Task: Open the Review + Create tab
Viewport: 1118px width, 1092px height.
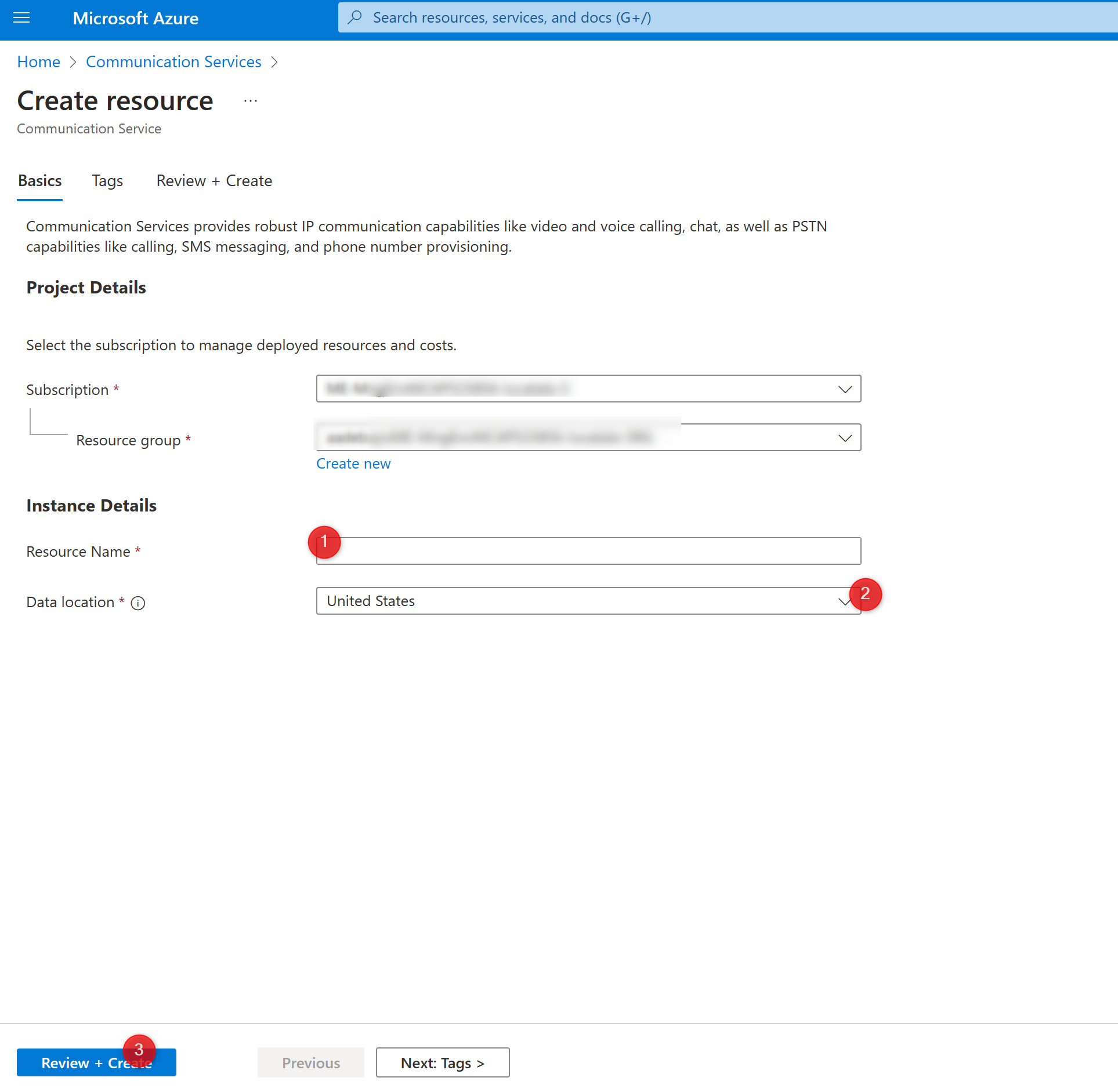Action: point(214,181)
